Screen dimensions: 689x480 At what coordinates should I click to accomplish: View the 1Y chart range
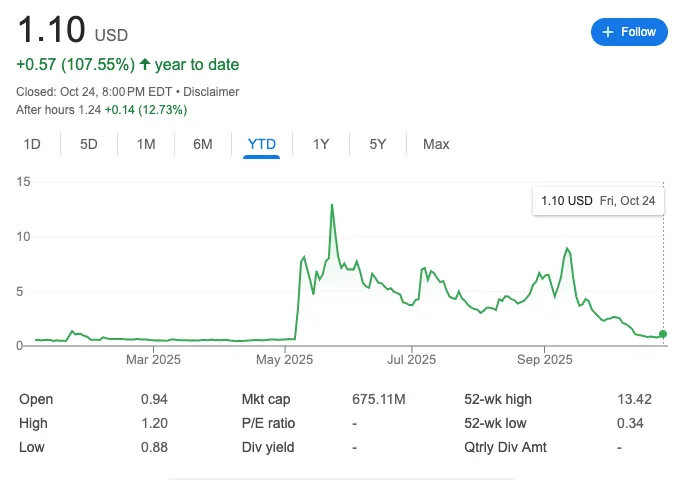click(x=321, y=144)
